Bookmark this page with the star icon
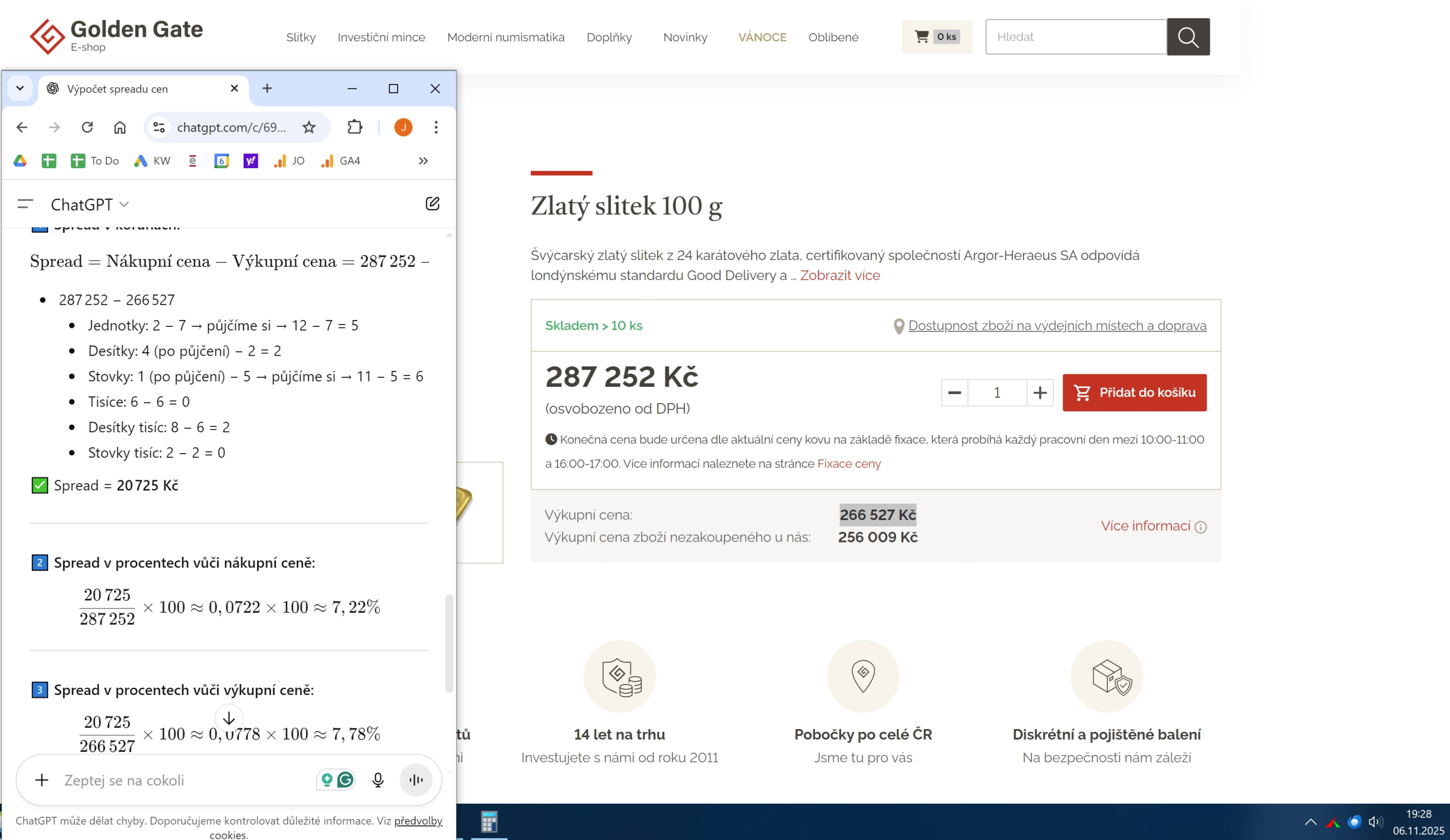Screen dimensions: 1450x840 [309, 127]
